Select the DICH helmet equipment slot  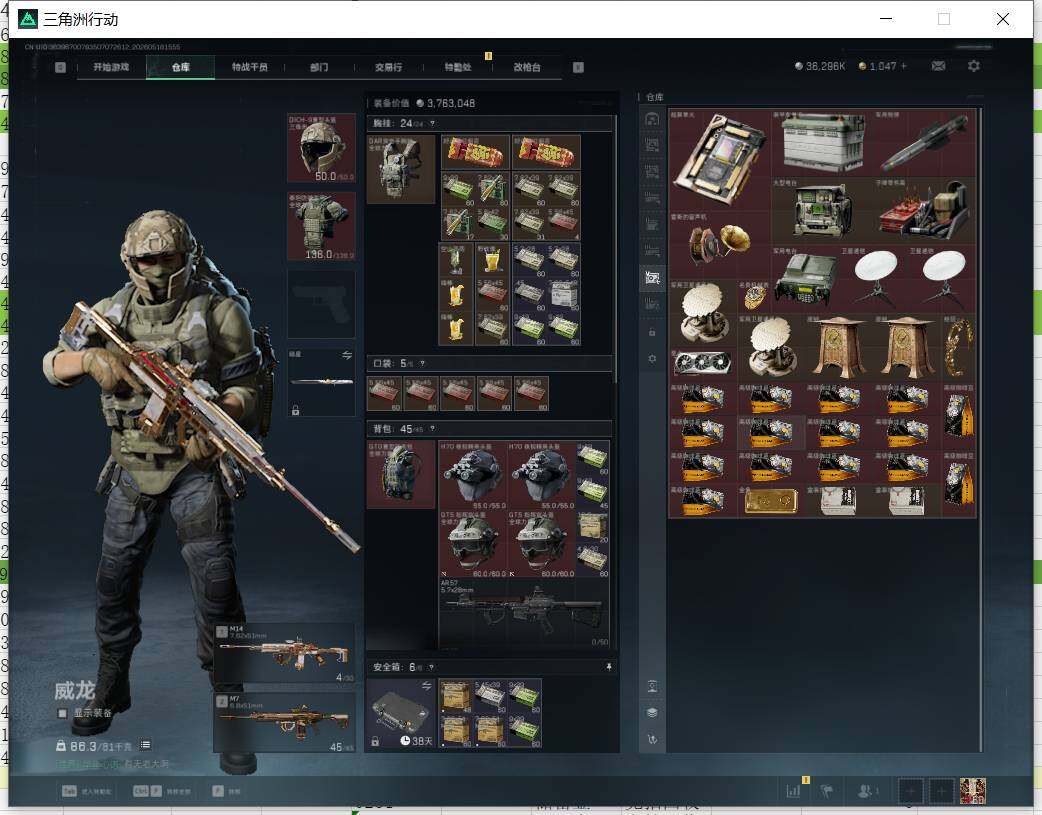coord(321,148)
